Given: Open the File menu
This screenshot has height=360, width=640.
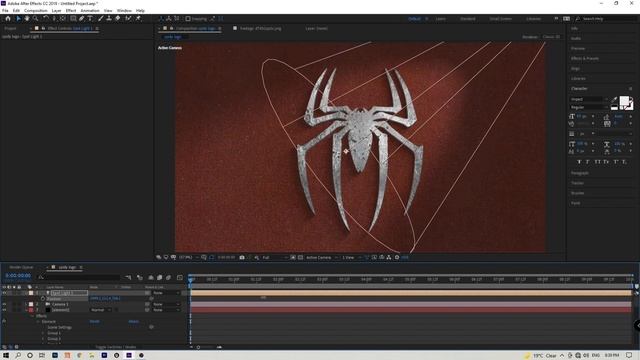Looking at the screenshot, I should coord(5,10).
